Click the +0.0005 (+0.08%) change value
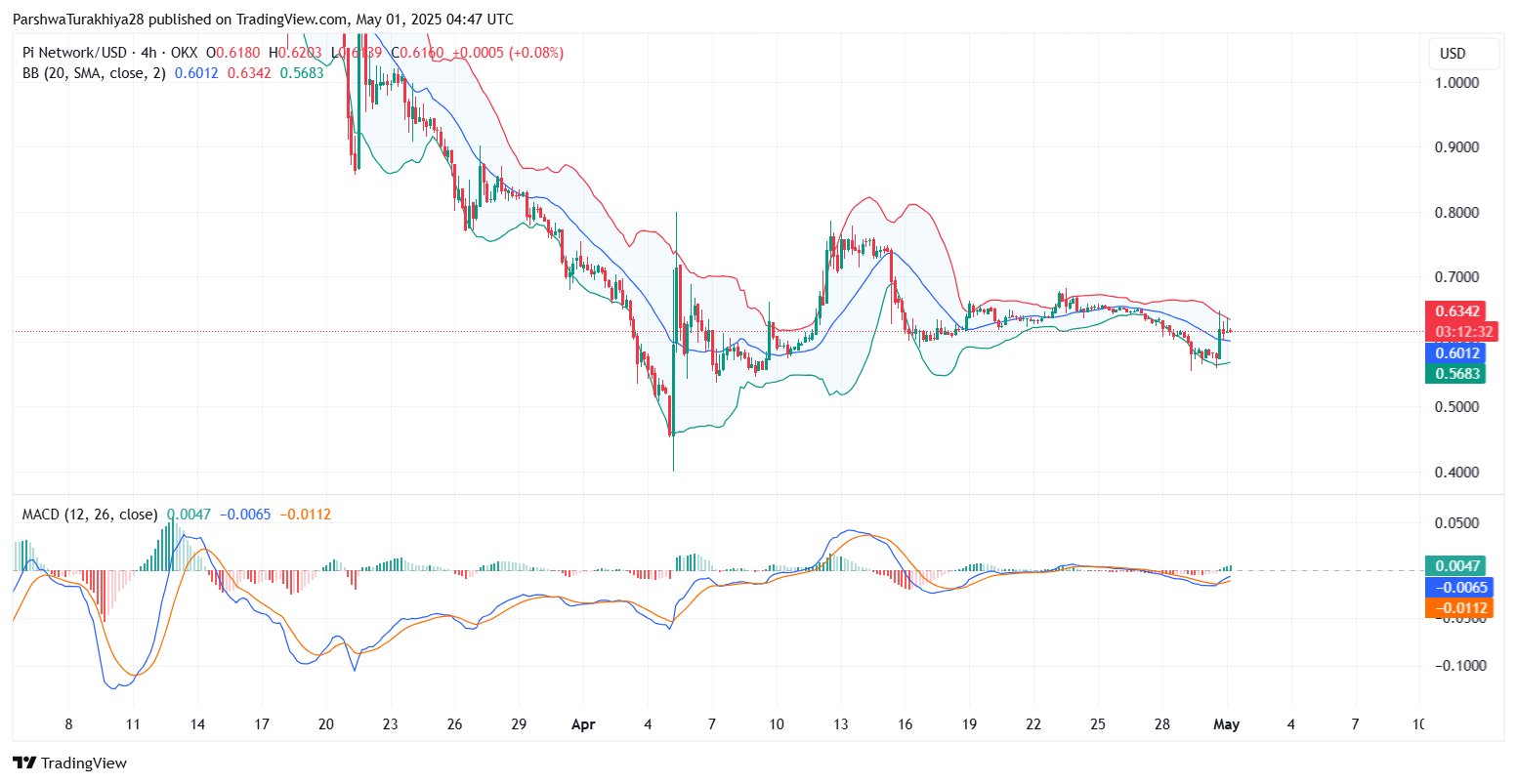Image resolution: width=1517 pixels, height=784 pixels. tap(507, 53)
